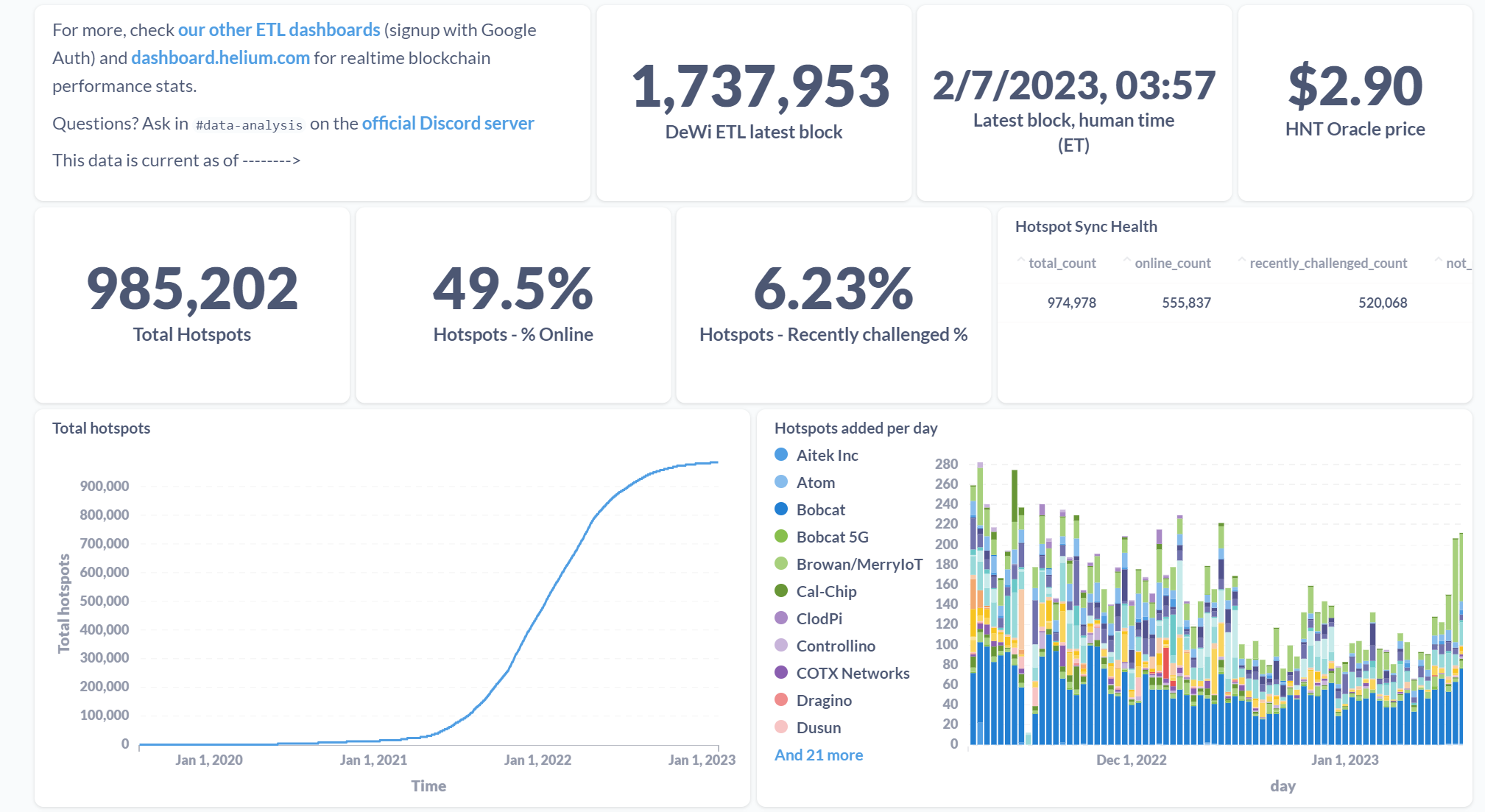Open our other ETL dashboards link
This screenshot has height=812, width=1485.
tap(279, 30)
